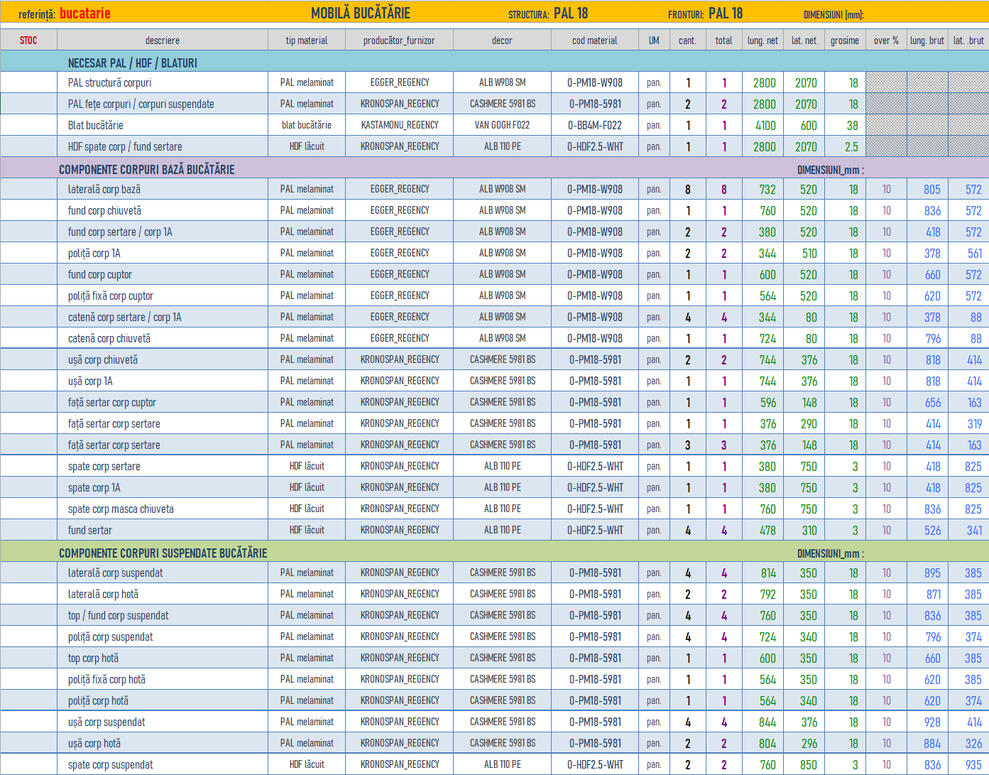
Task: Click the 'cod material' column header
Action: 594,40
